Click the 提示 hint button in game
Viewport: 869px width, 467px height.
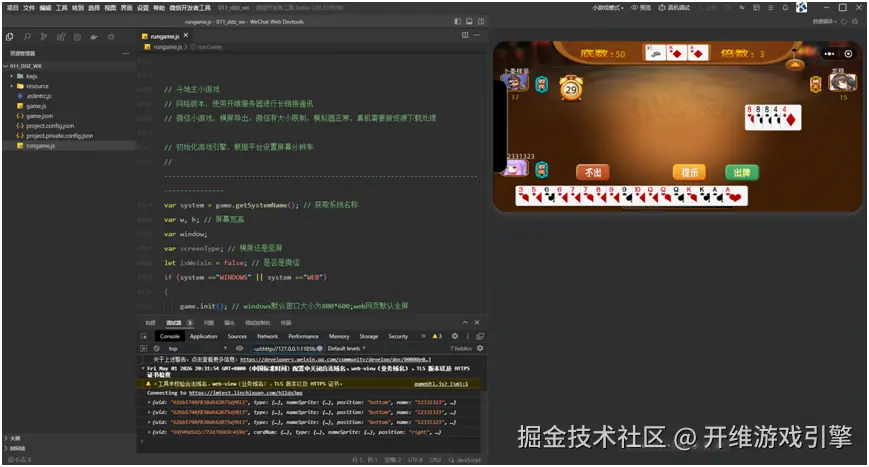click(x=689, y=172)
